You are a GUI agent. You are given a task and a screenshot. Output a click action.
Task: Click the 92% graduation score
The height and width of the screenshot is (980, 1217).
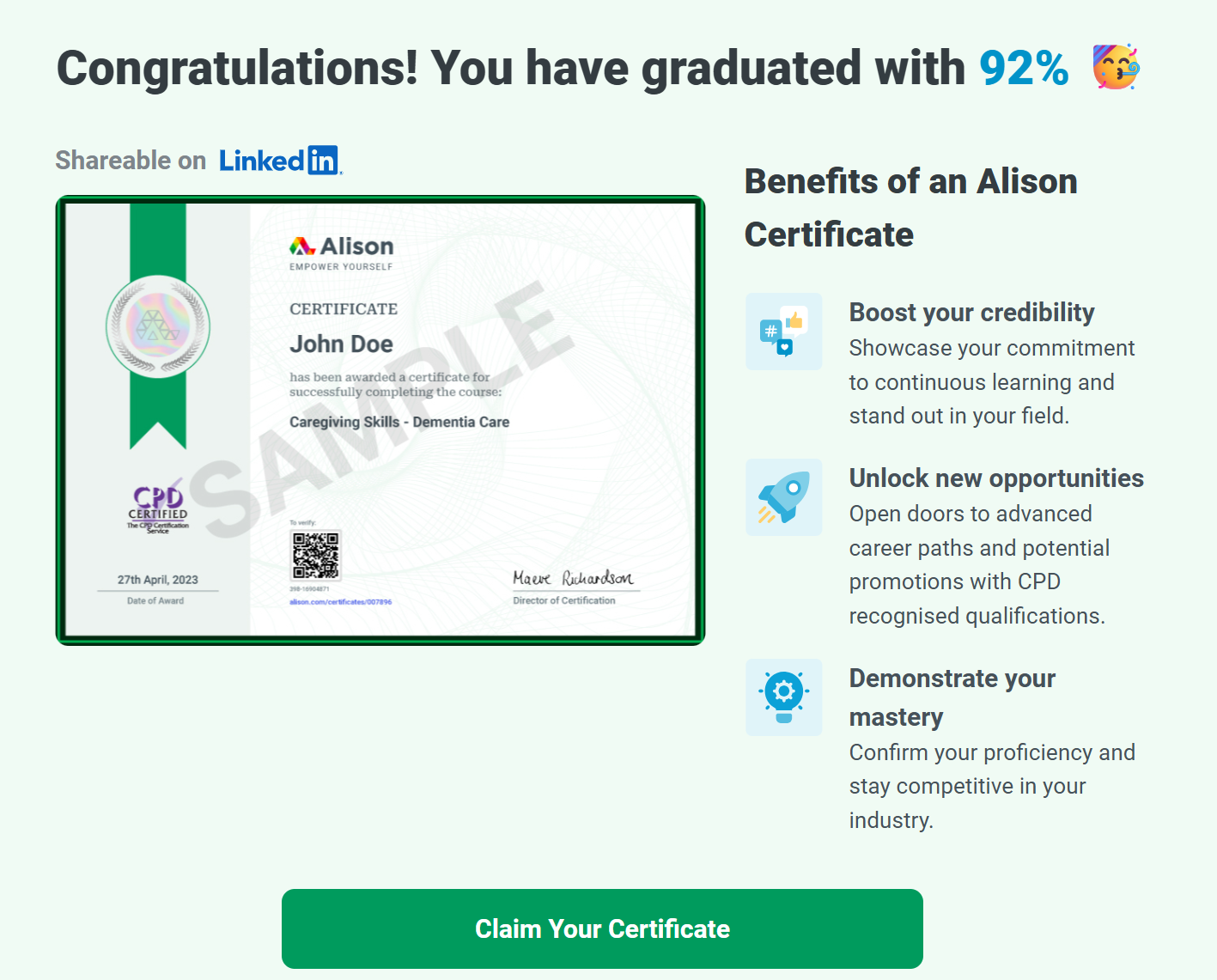click(1024, 68)
